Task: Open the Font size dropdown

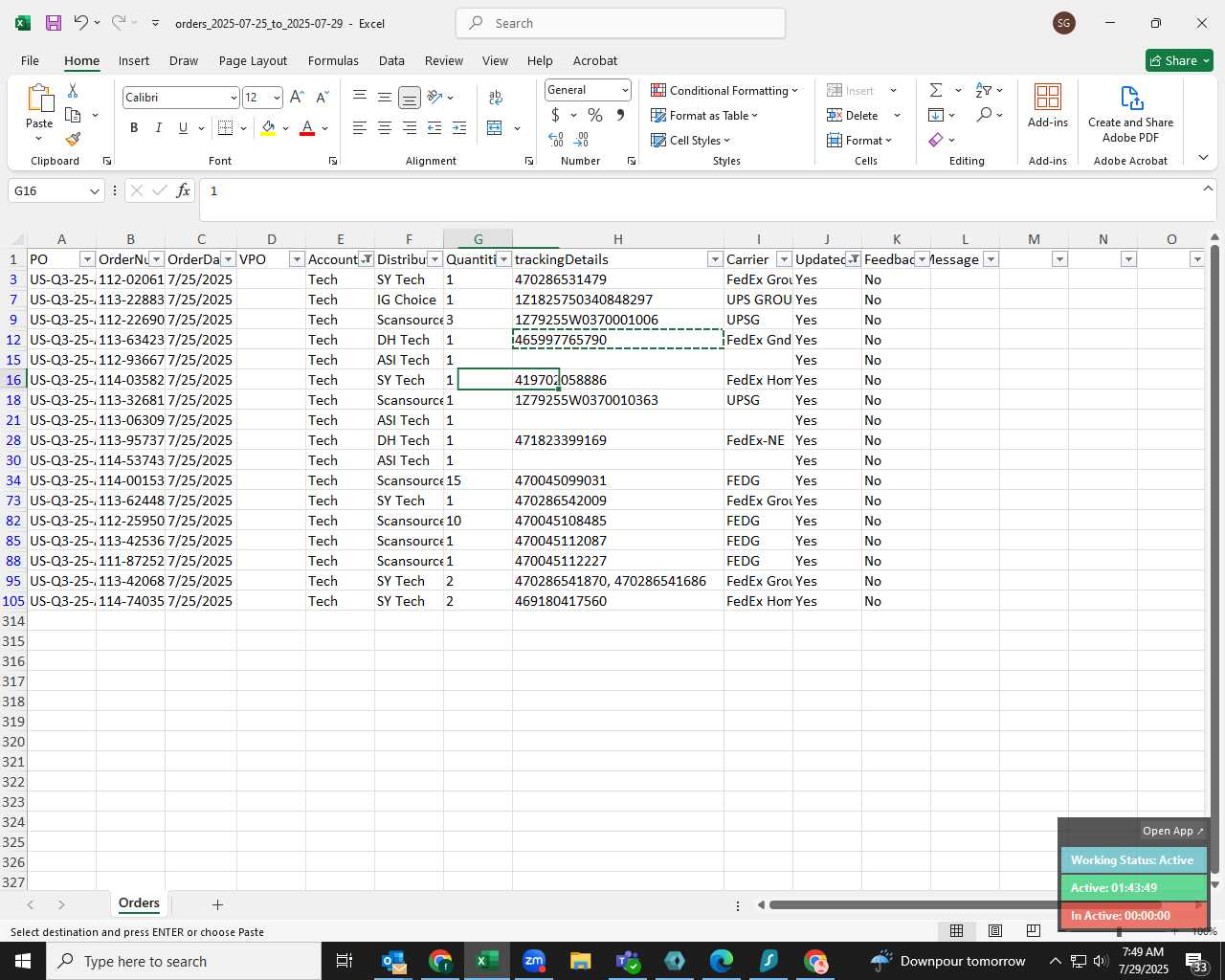Action: coord(277,98)
